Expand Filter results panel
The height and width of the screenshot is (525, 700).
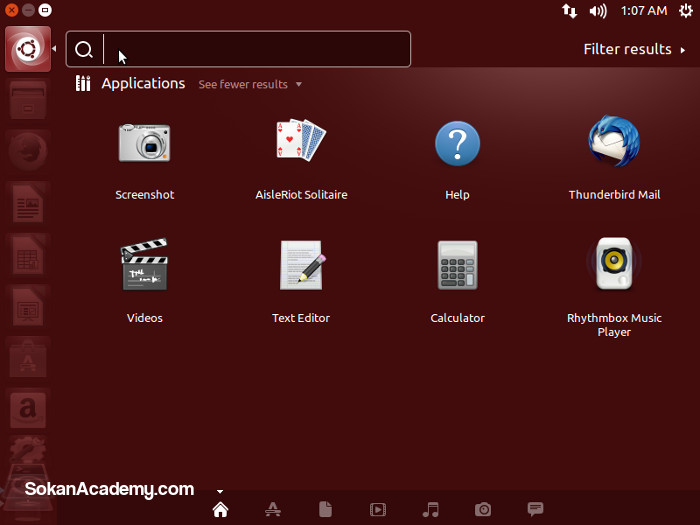pyautogui.click(x=634, y=49)
